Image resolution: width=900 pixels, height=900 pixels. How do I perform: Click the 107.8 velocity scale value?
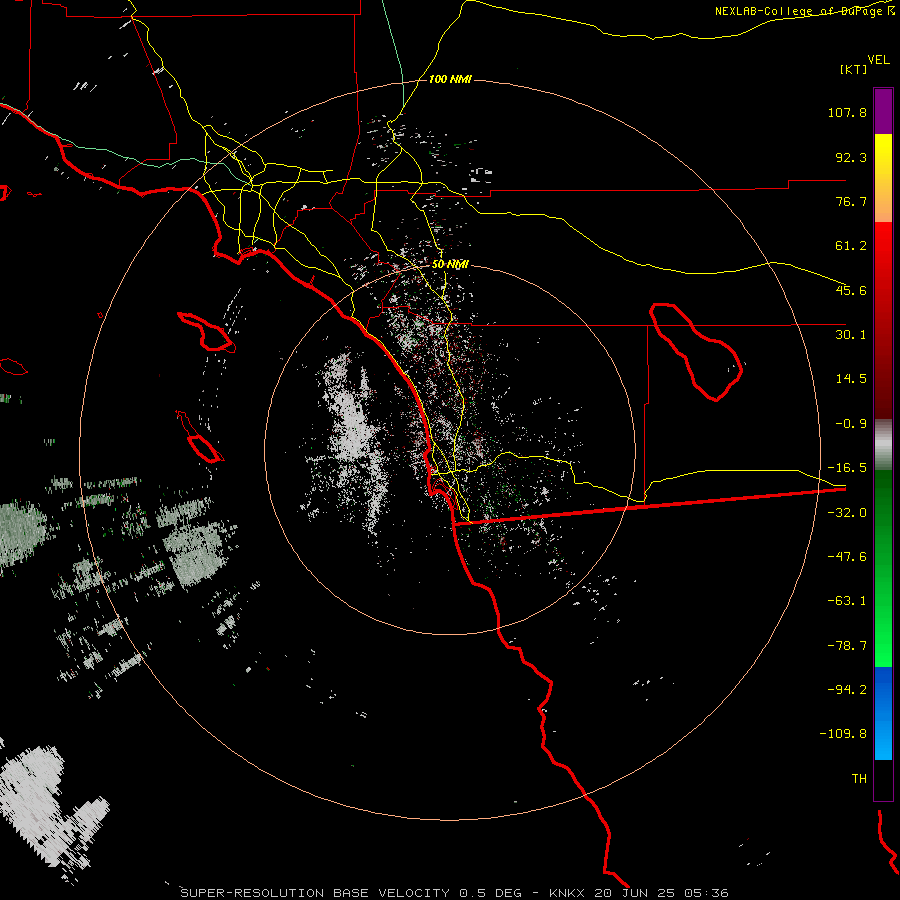tap(847, 112)
